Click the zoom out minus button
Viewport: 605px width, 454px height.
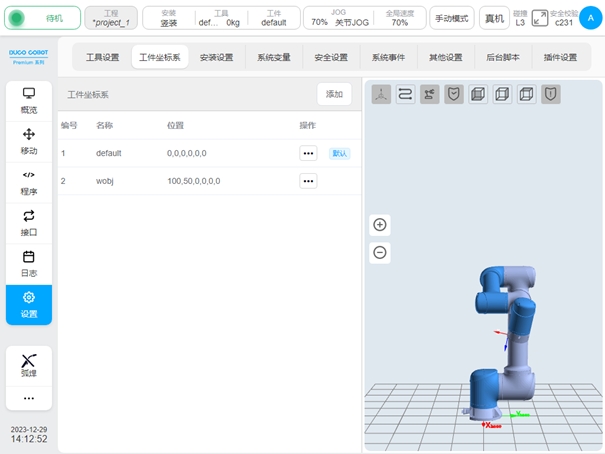380,252
